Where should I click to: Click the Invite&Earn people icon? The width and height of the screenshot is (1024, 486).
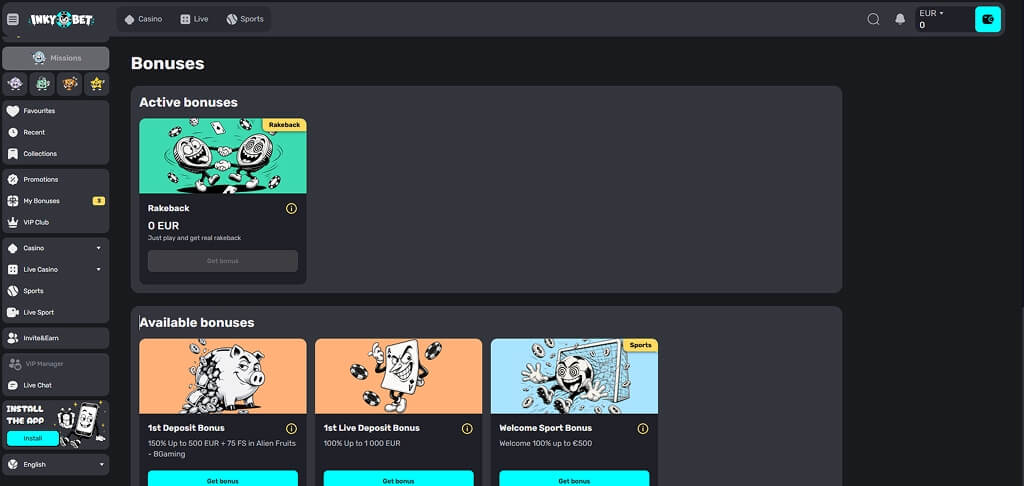click(12, 338)
